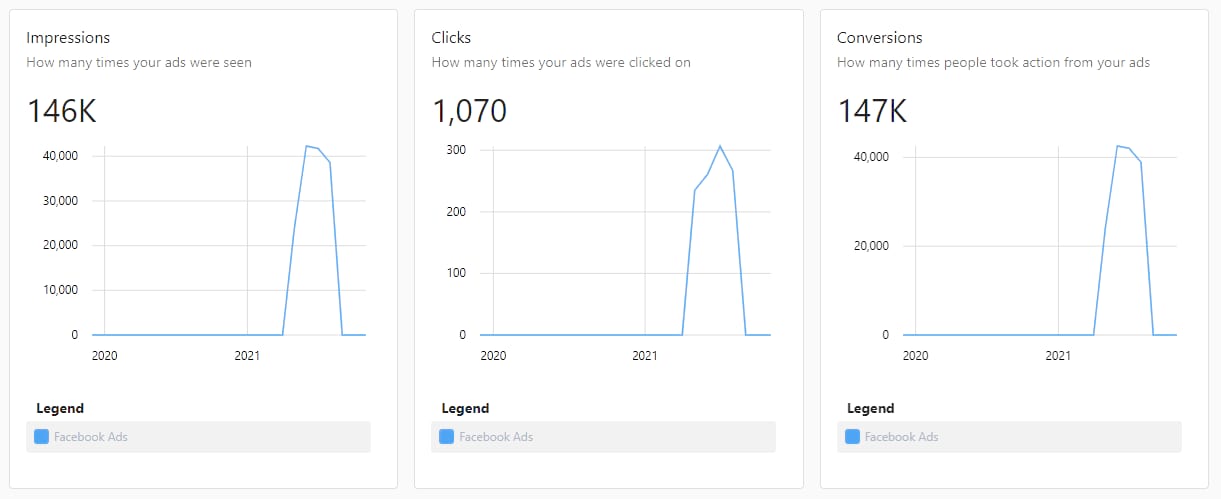Image resolution: width=1221 pixels, height=499 pixels.
Task: Click blue swatch in Conversions legend
Action: pyautogui.click(x=852, y=437)
